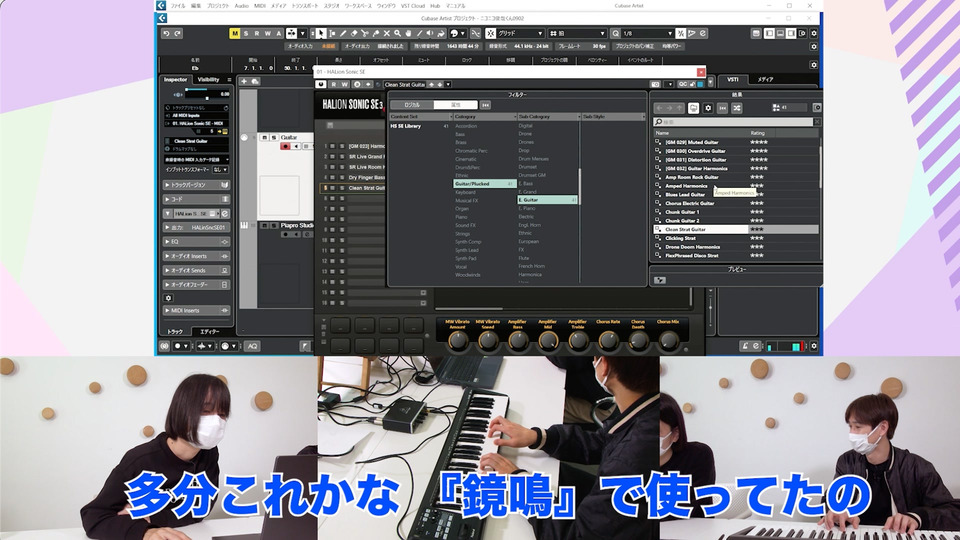Open the MIDI menu
The height and width of the screenshot is (540, 960).
[260, 6]
